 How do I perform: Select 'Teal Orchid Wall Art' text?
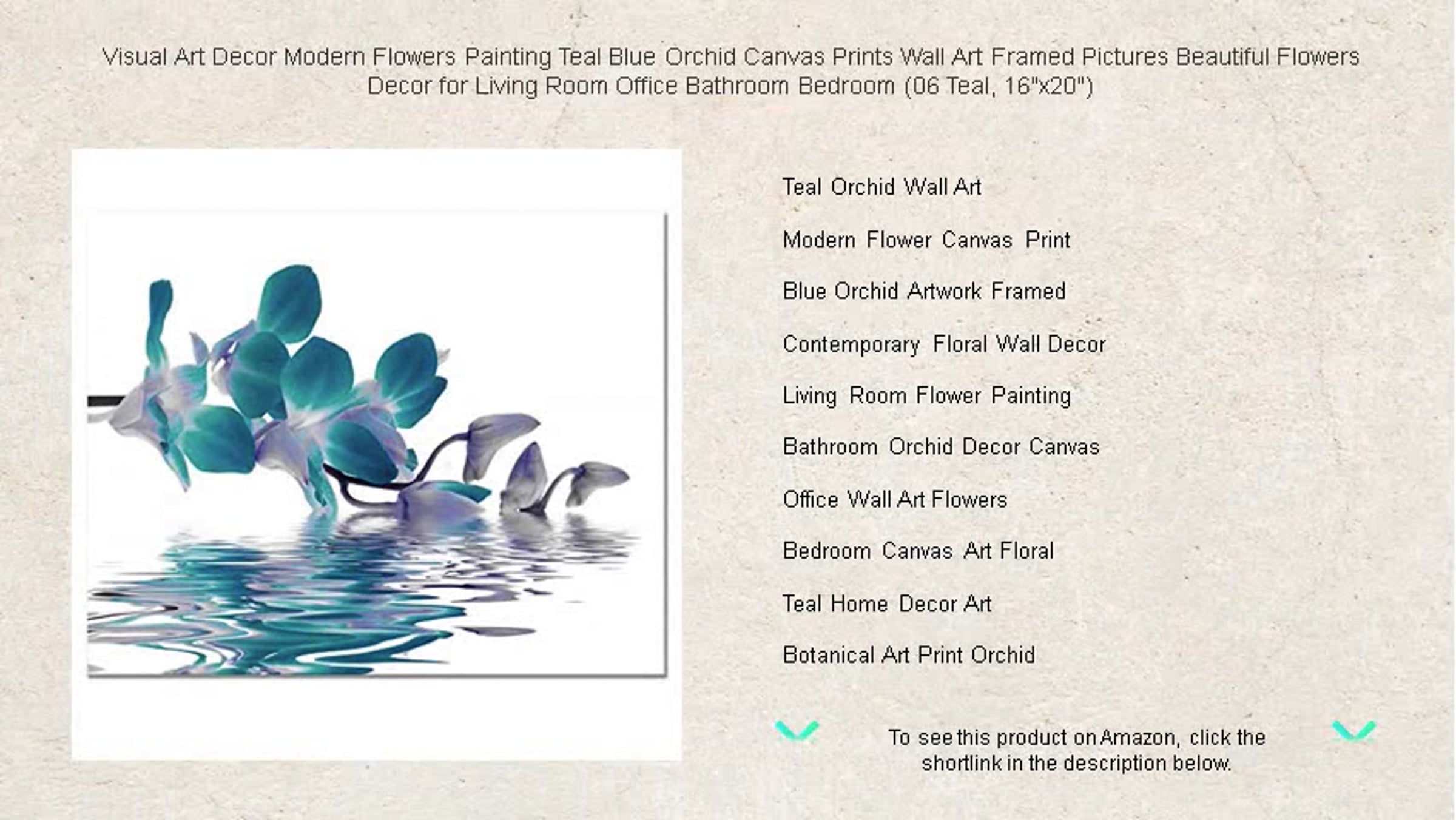(881, 187)
